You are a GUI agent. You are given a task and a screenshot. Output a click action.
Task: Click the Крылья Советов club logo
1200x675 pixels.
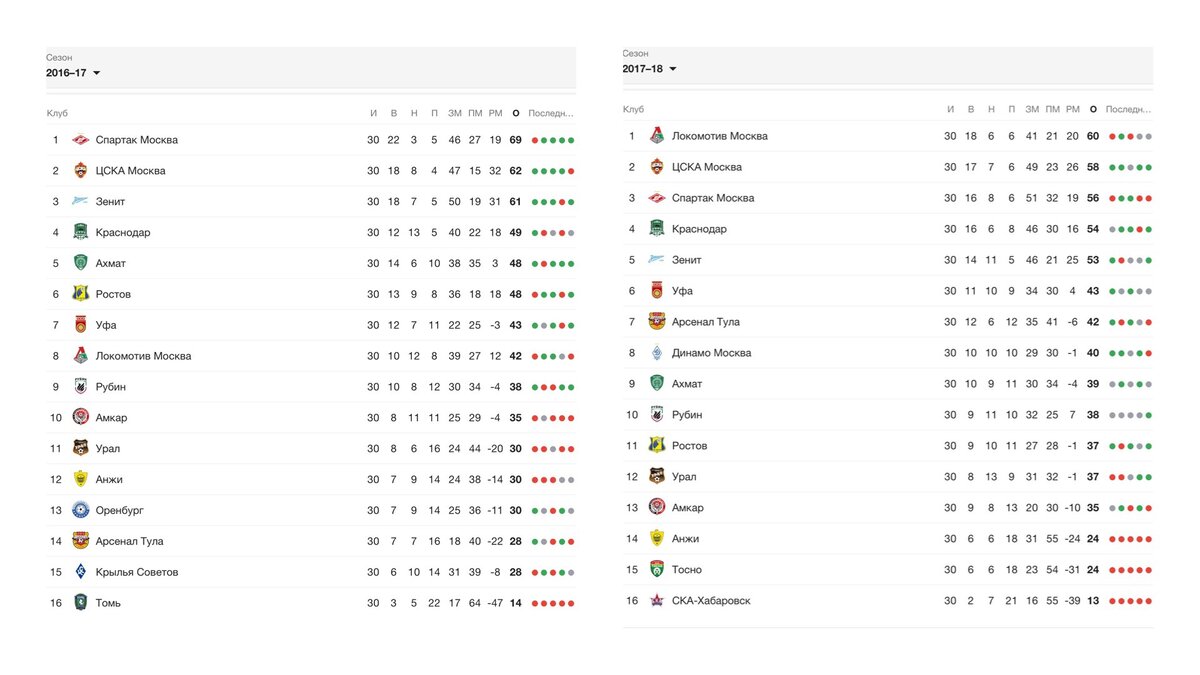[81, 572]
